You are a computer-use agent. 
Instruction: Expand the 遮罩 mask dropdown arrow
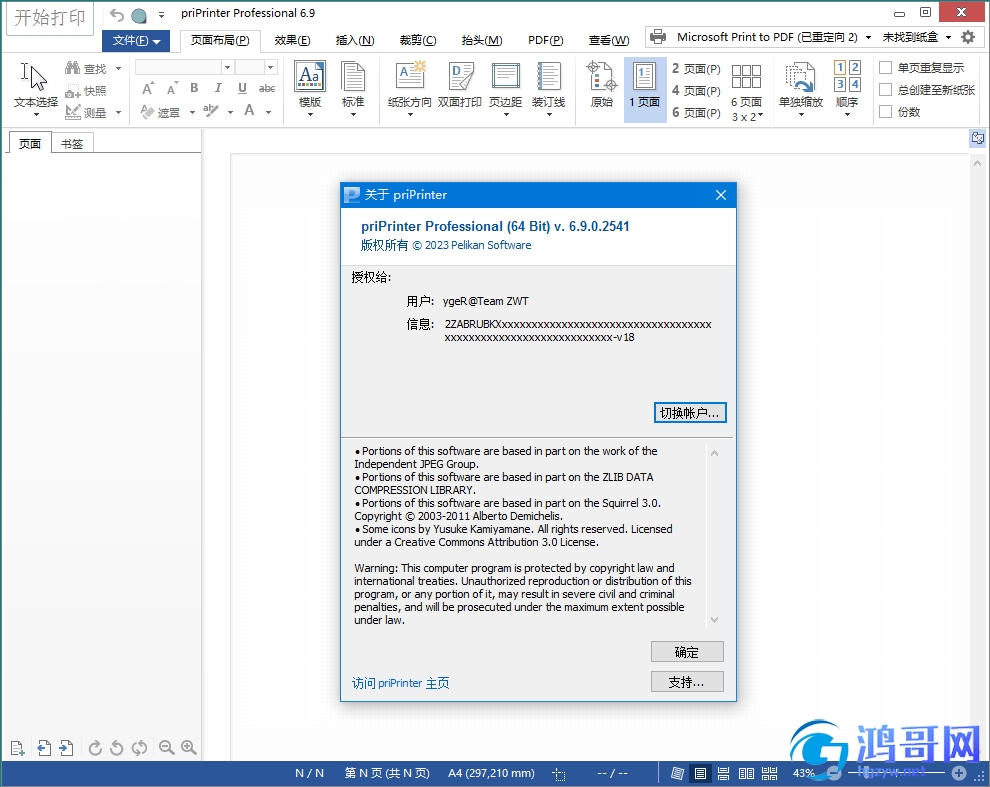(x=192, y=112)
